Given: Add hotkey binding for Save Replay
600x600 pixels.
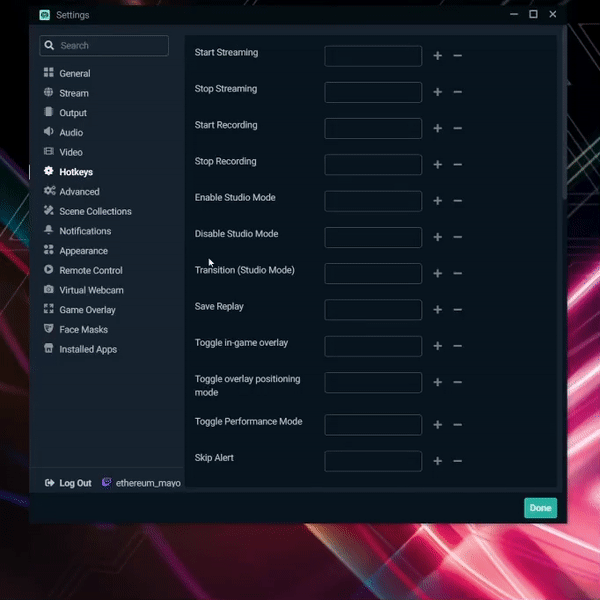Looking at the screenshot, I should pos(438,310).
